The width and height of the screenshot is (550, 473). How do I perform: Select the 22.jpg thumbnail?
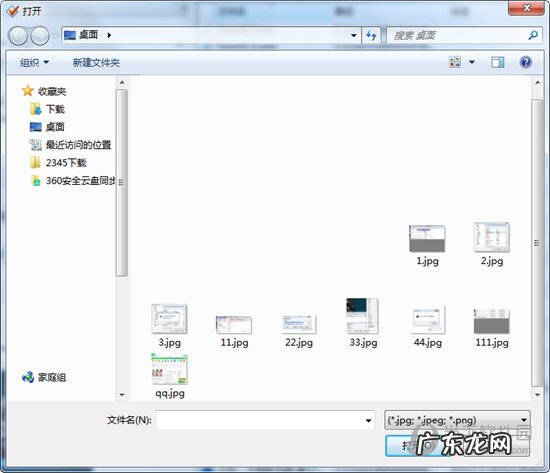[299, 324]
